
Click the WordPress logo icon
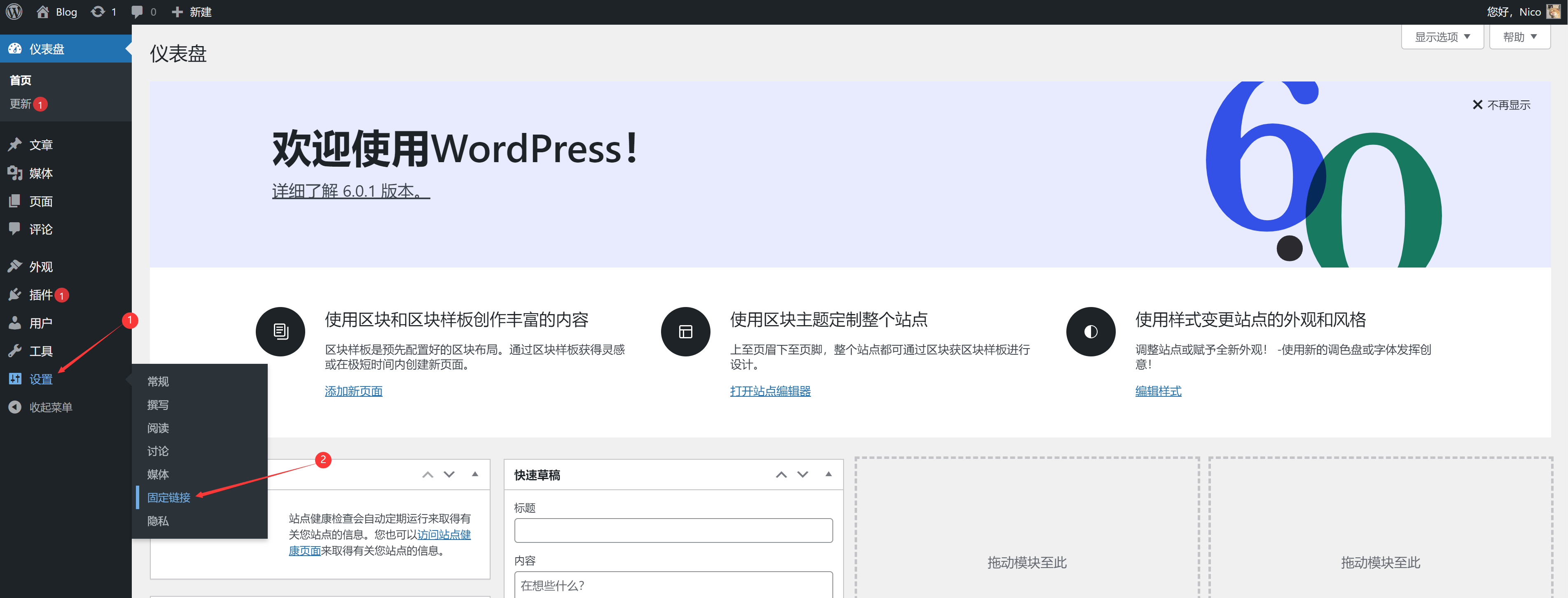pos(14,12)
